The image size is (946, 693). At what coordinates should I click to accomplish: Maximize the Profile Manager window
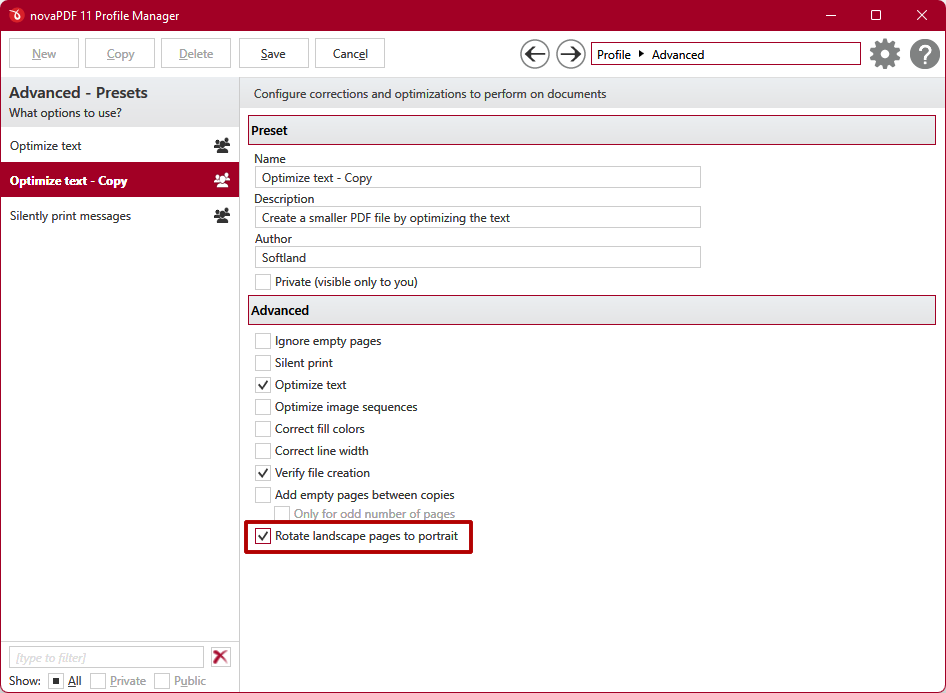(876, 15)
